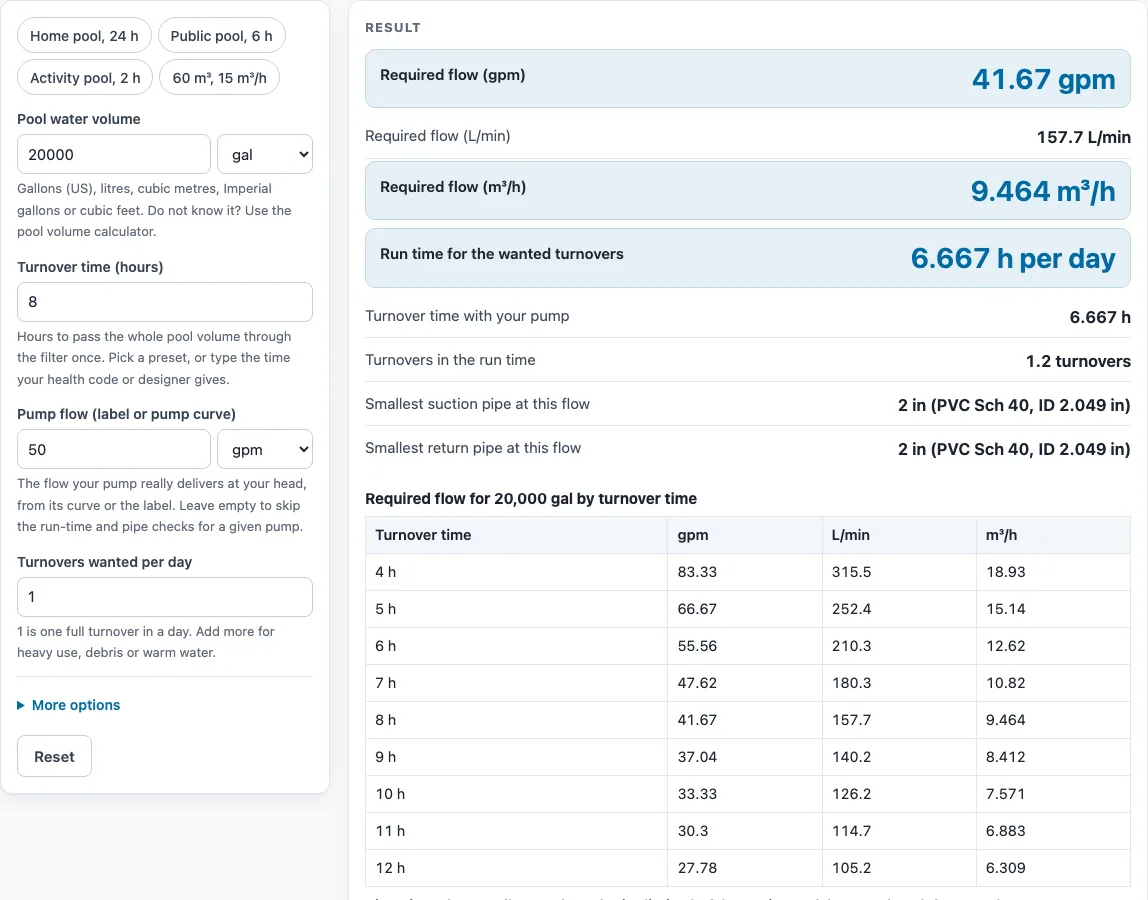Click the 33.33 gpm cell
This screenshot has width=1148, height=900.
(x=745, y=794)
